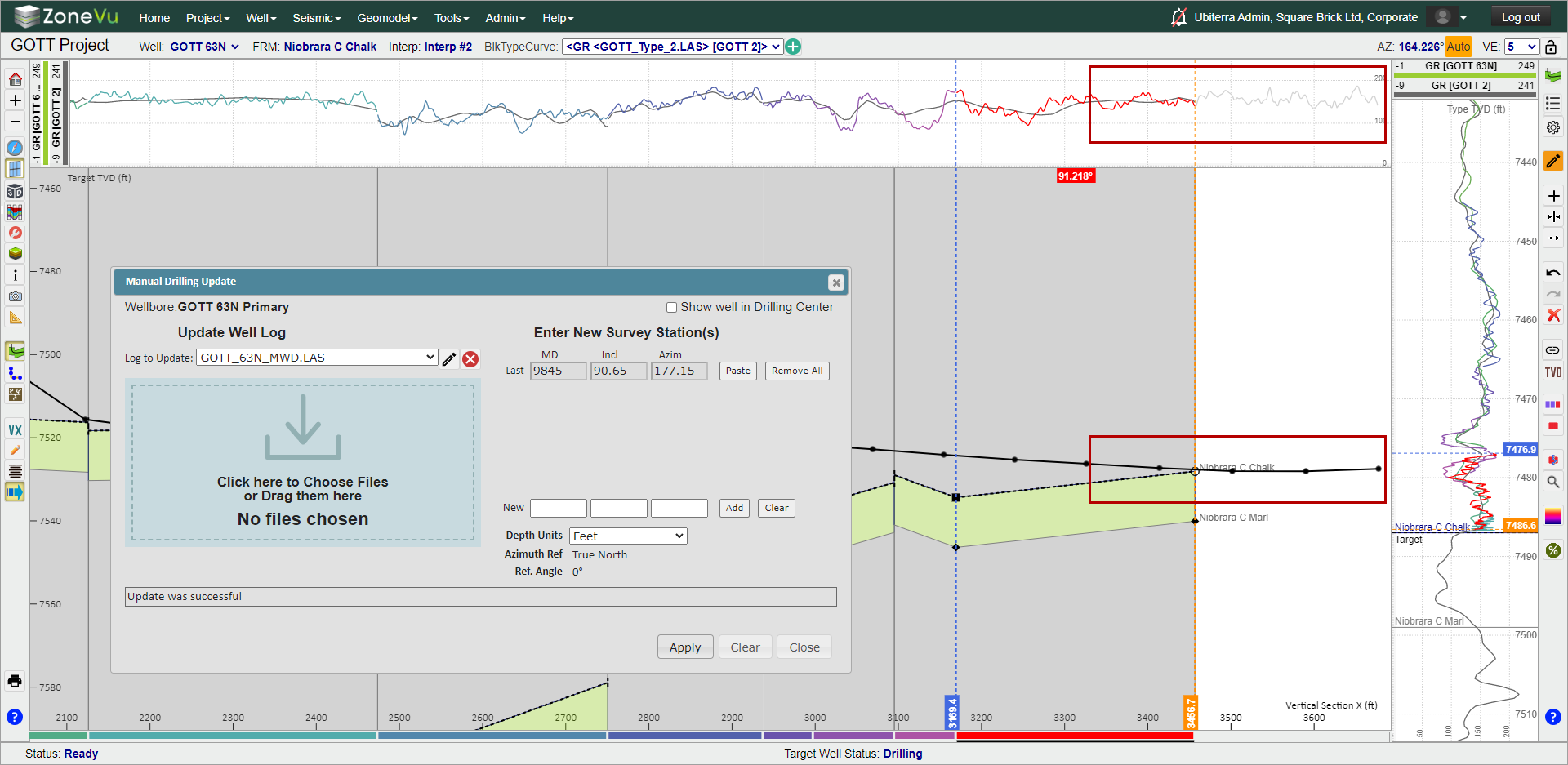The image size is (1568, 765).
Task: Click the settings gear in right toolbar
Action: point(1553,127)
